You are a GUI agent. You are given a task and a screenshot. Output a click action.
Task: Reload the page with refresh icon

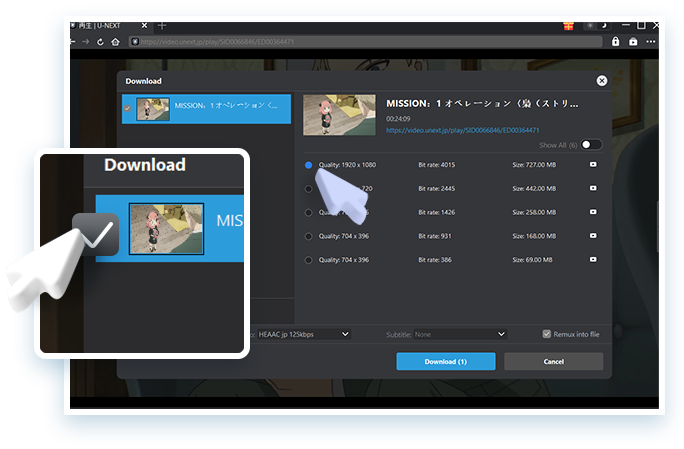(100, 42)
